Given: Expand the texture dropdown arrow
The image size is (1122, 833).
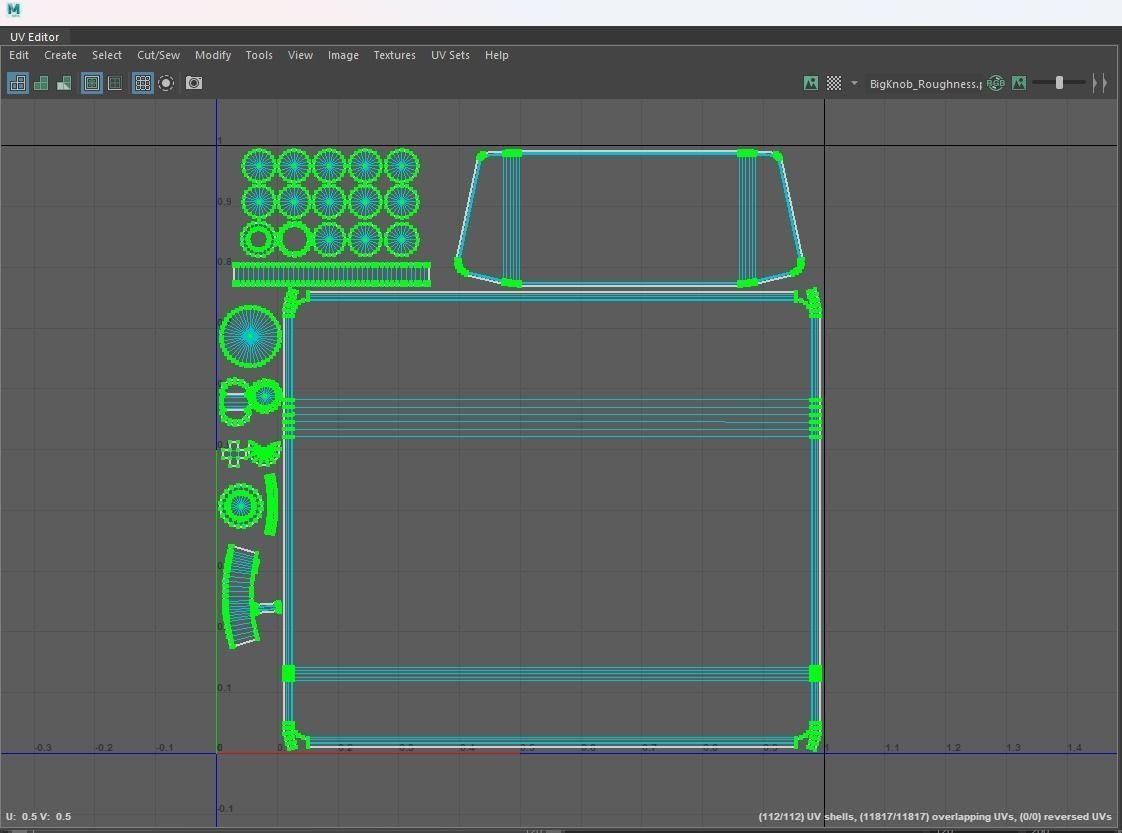Looking at the screenshot, I should click(x=854, y=83).
